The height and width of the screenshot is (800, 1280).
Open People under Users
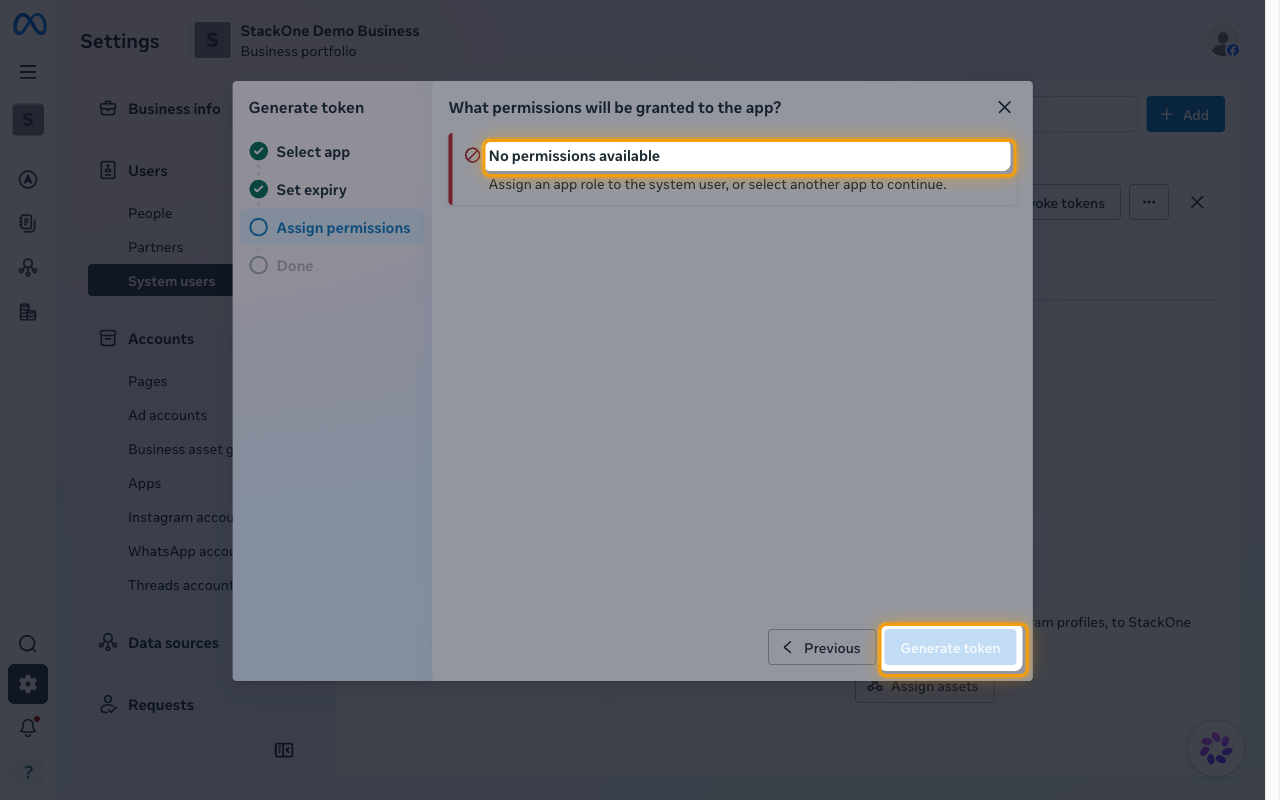(x=150, y=213)
